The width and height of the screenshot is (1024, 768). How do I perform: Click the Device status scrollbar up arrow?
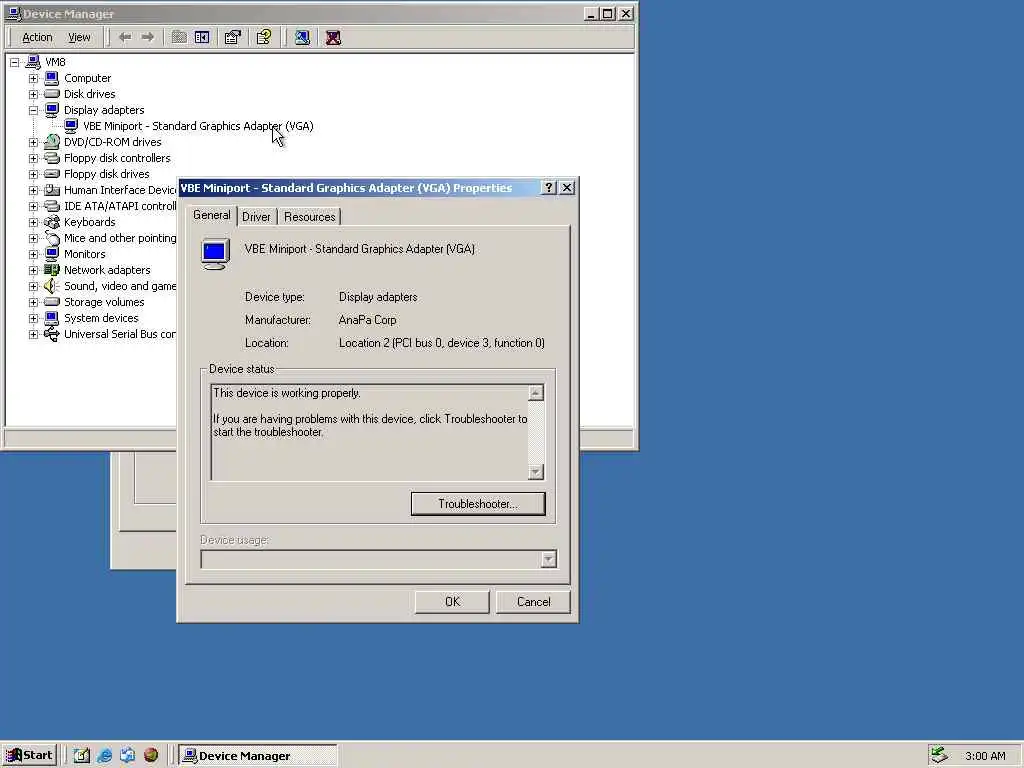pyautogui.click(x=536, y=392)
